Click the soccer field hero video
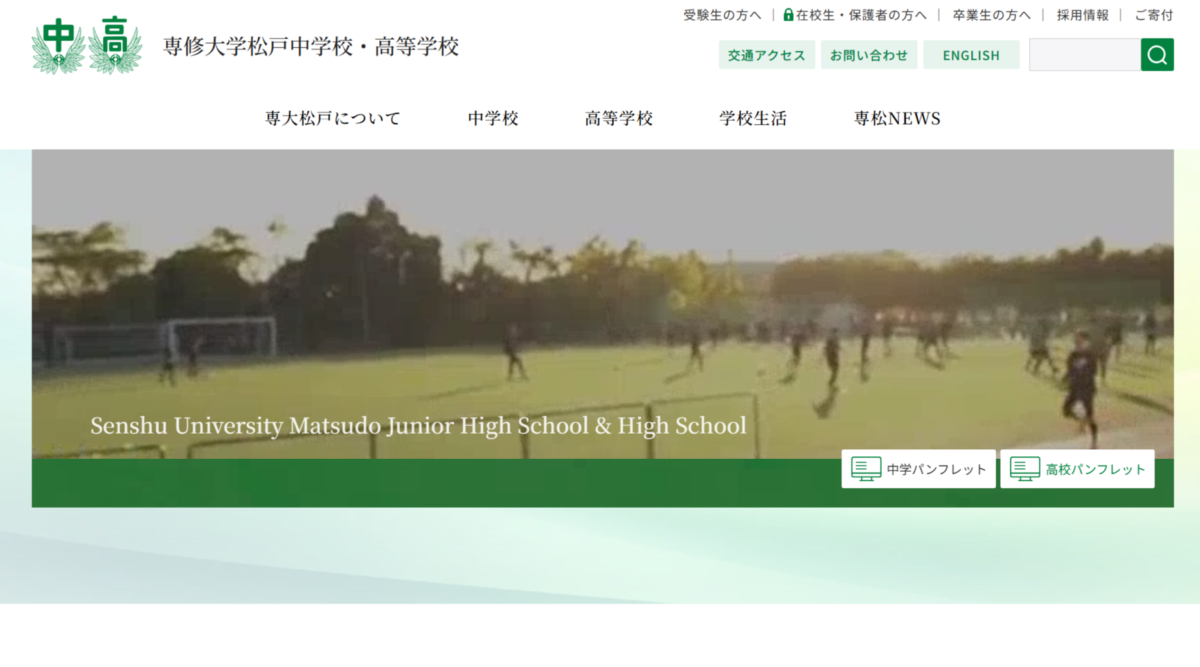This screenshot has height=667, width=1200. tap(603, 304)
